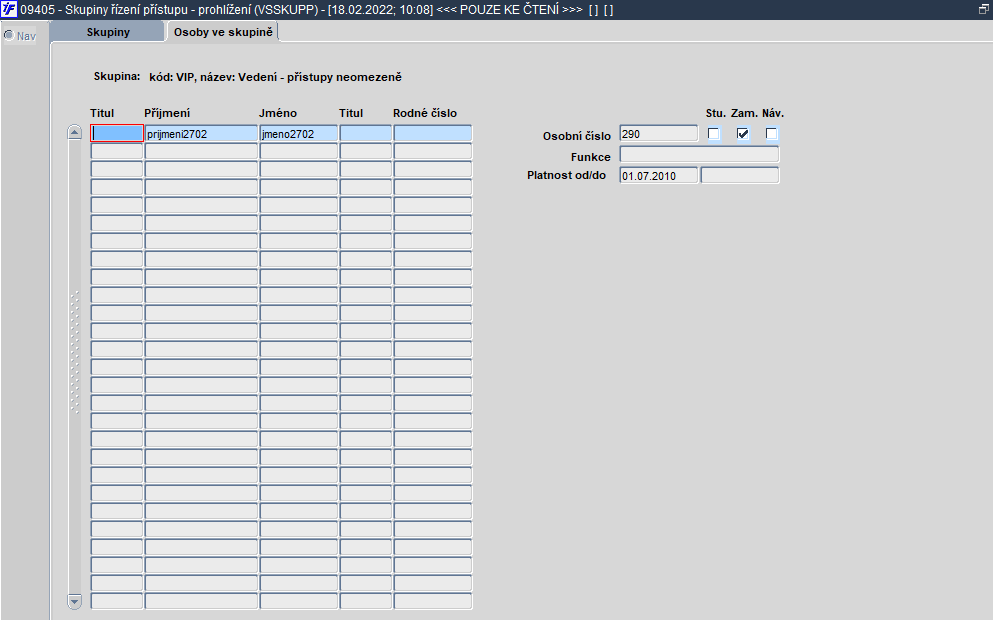Toggle the Zam. checkbox
The image size is (993, 620).
(x=743, y=134)
